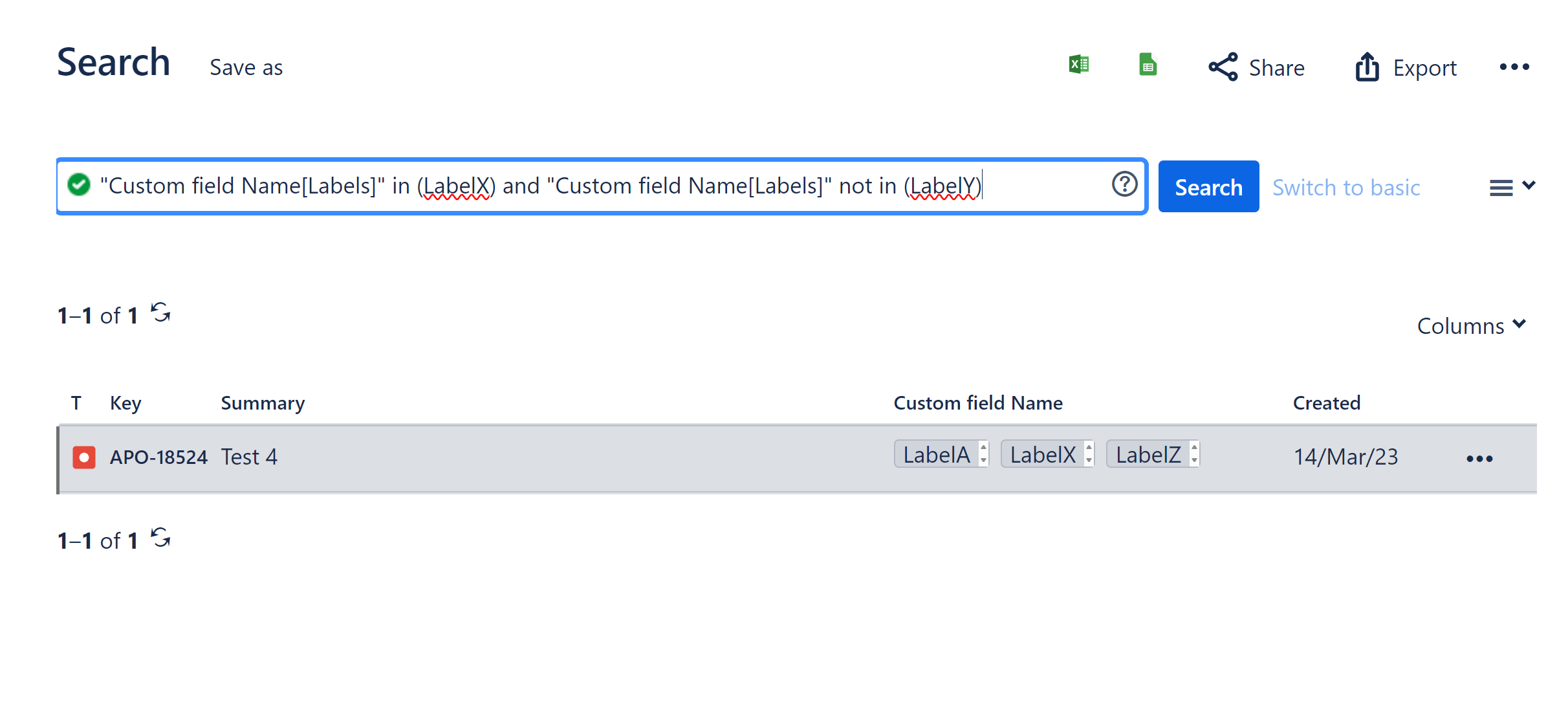Click the bug issue type icon

84,457
